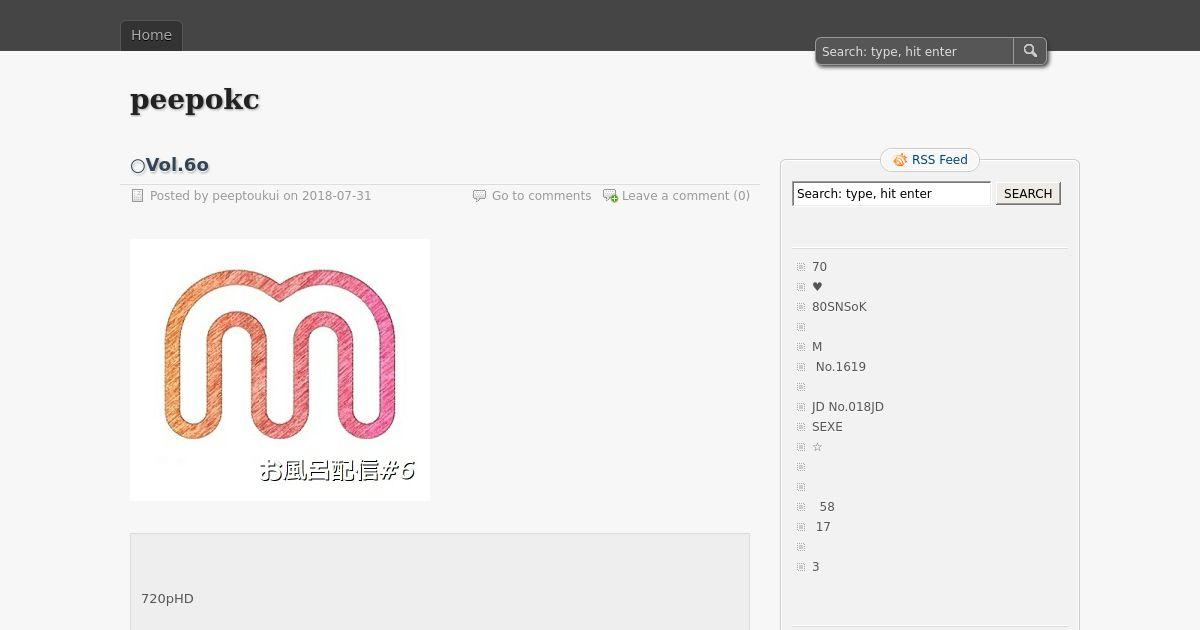Click the speech bubble comments icon
This screenshot has height=630, width=1200.
pos(479,196)
